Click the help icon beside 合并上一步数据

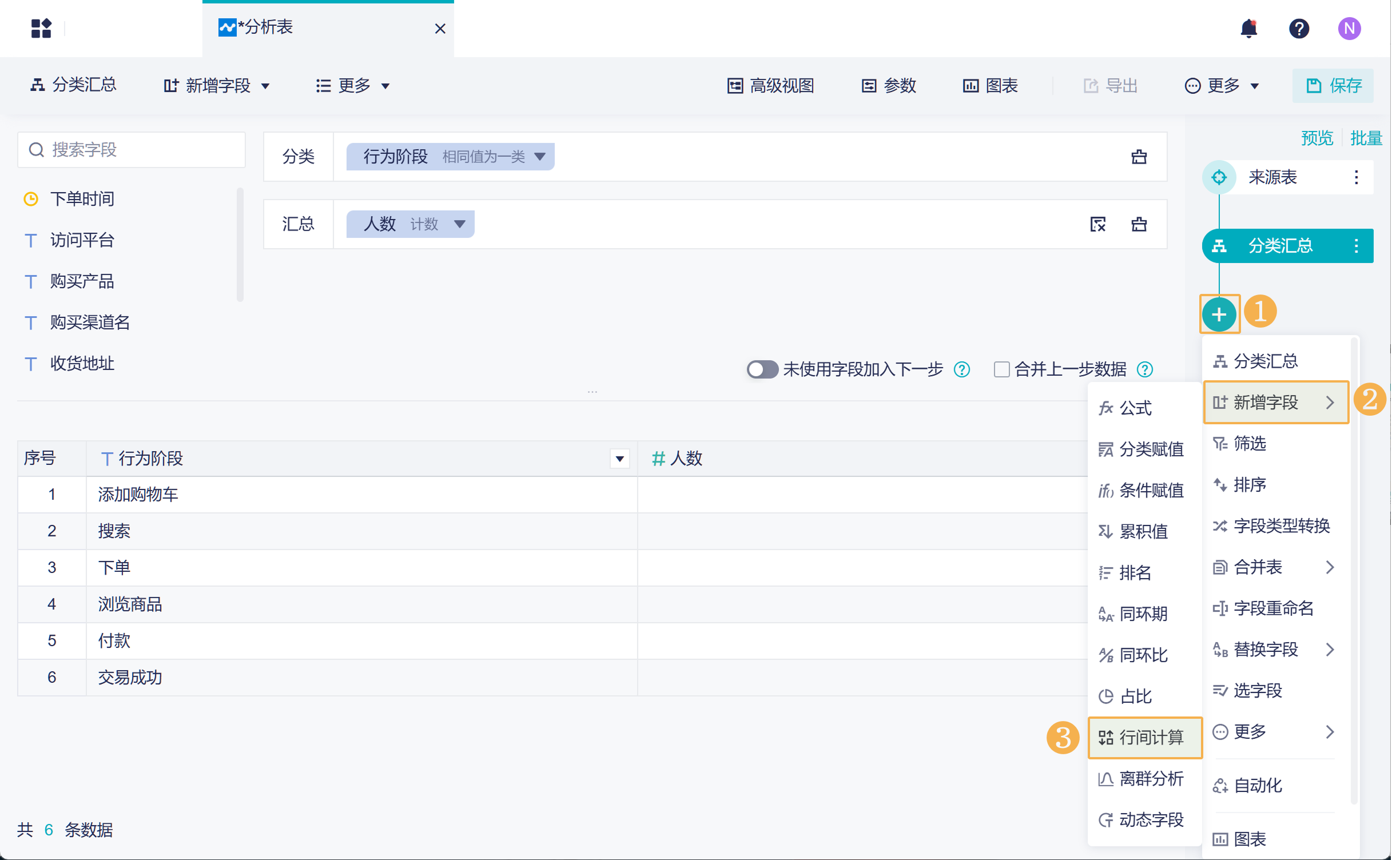tap(1145, 369)
